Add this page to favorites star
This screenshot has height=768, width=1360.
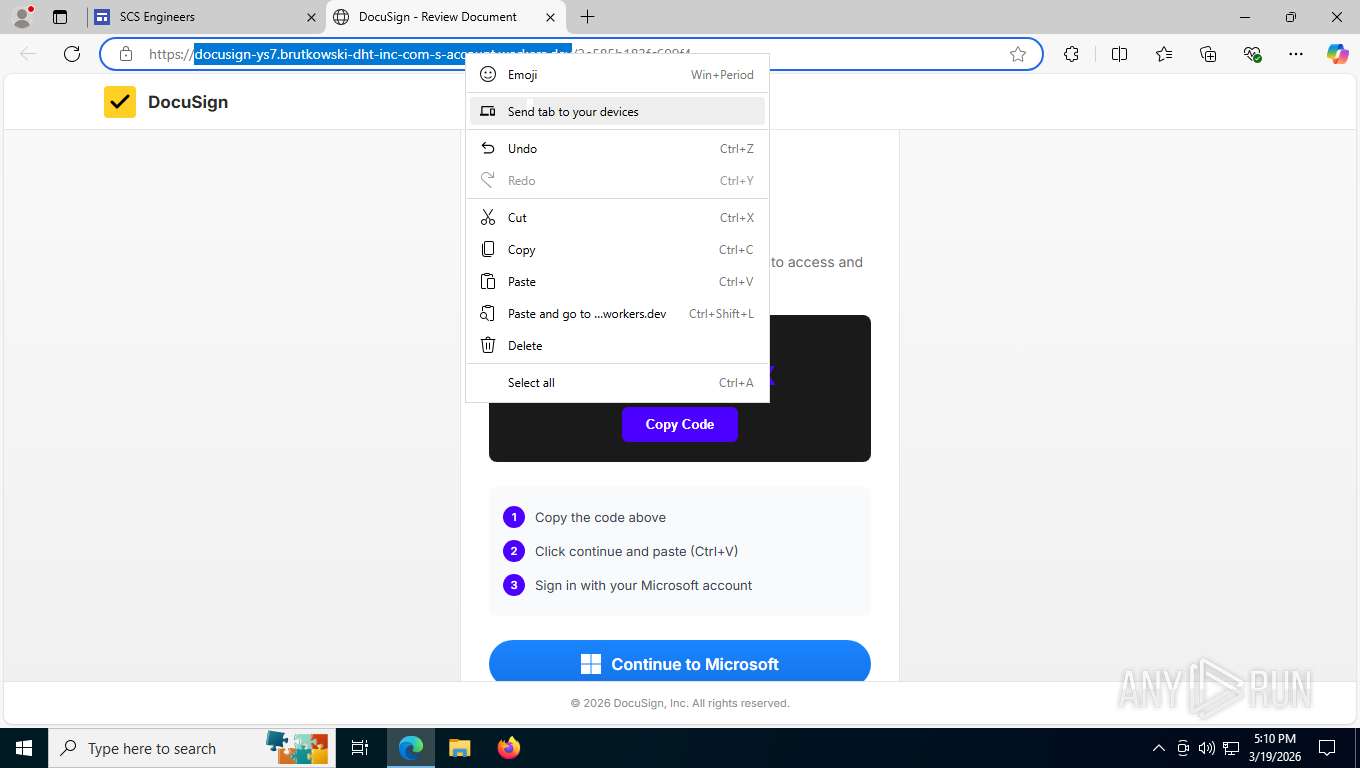click(1018, 54)
